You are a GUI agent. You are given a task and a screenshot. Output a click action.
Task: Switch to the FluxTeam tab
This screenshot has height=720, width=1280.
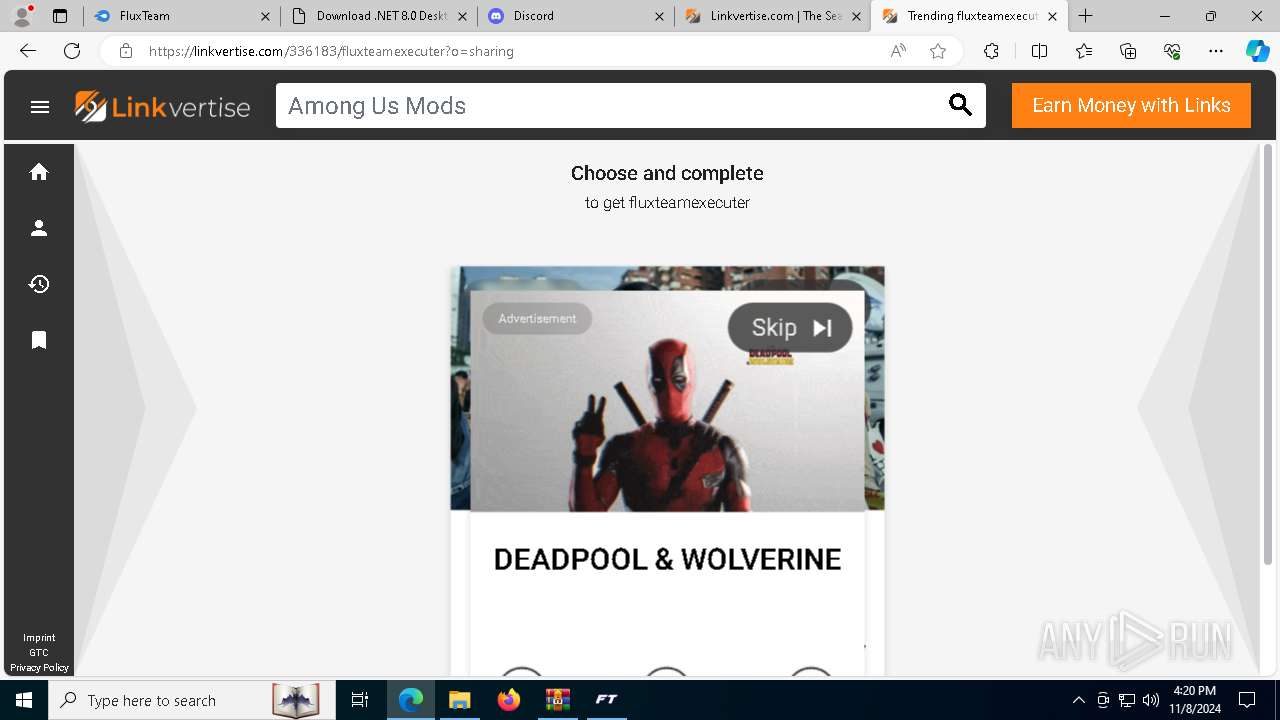(181, 16)
